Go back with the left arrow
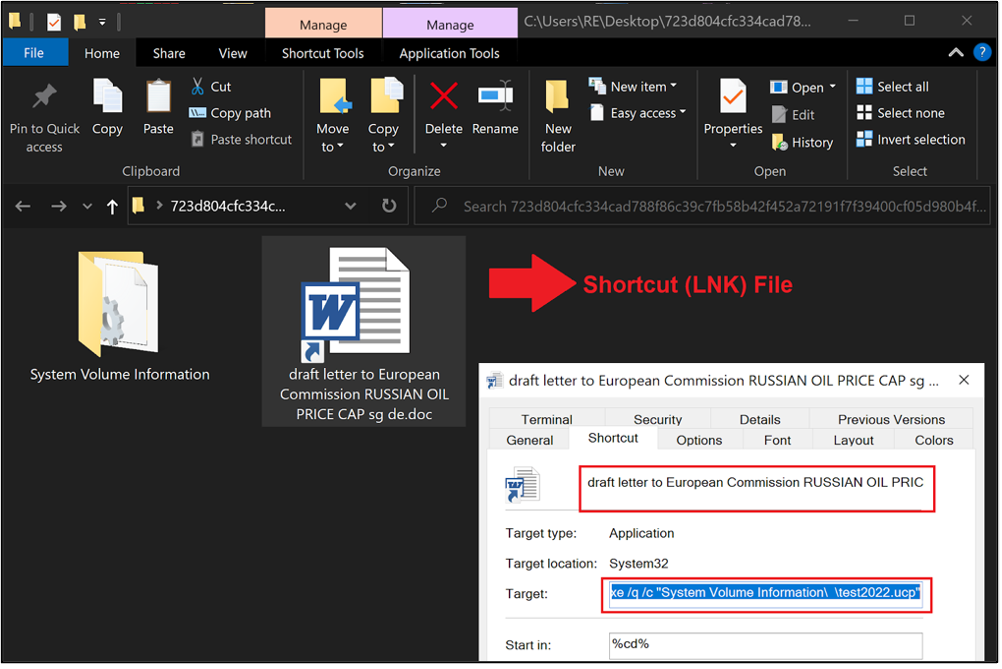1002x669 pixels. tap(23, 206)
